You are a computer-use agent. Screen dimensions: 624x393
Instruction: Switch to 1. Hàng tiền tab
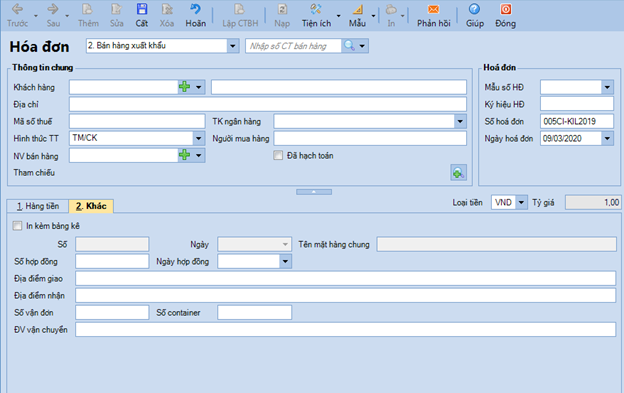point(38,206)
